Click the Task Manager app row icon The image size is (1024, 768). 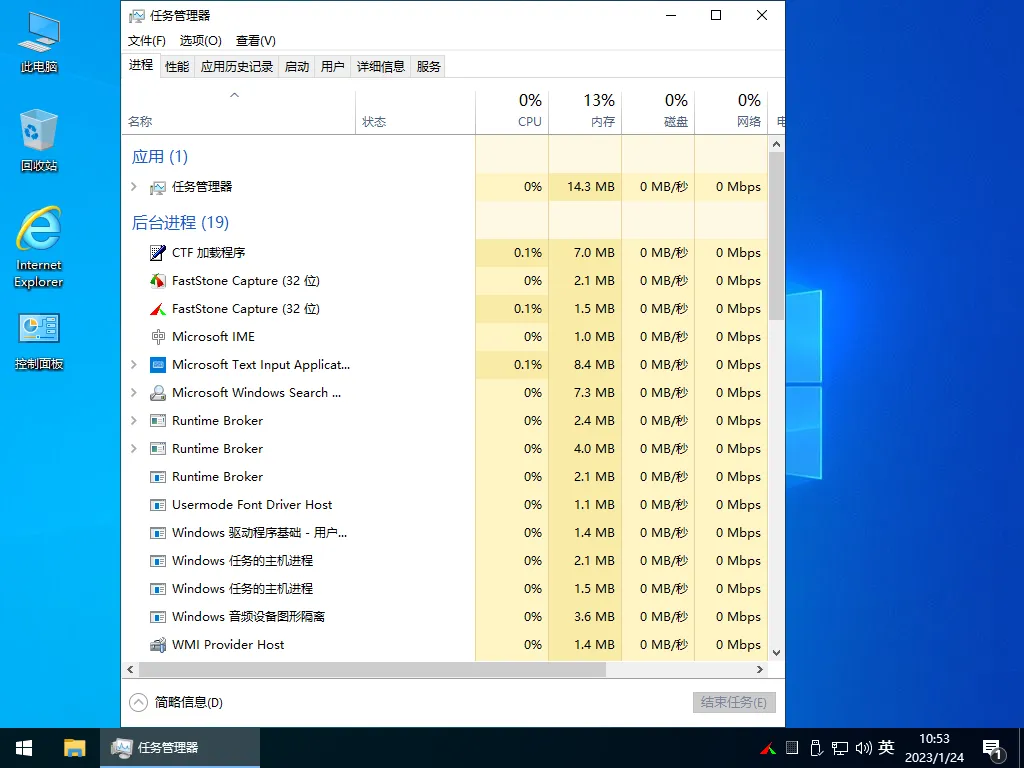pyautogui.click(x=157, y=187)
